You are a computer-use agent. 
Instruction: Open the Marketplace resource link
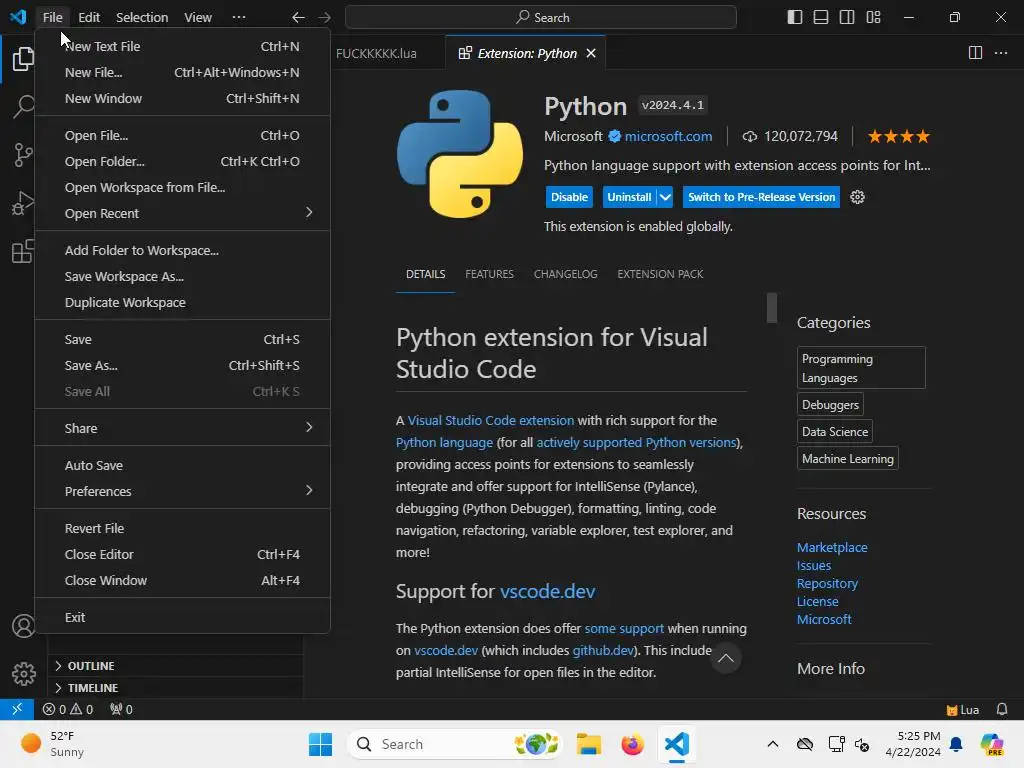click(x=832, y=547)
